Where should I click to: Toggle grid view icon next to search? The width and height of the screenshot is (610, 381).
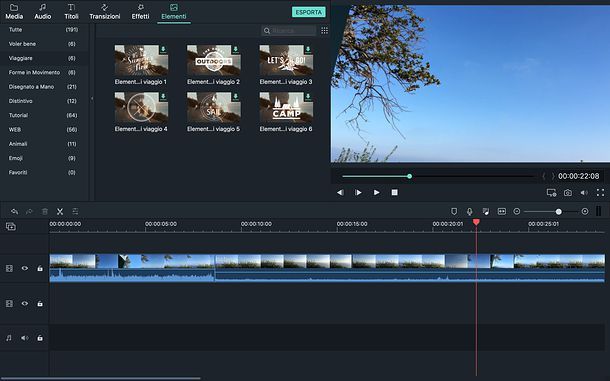324,30
